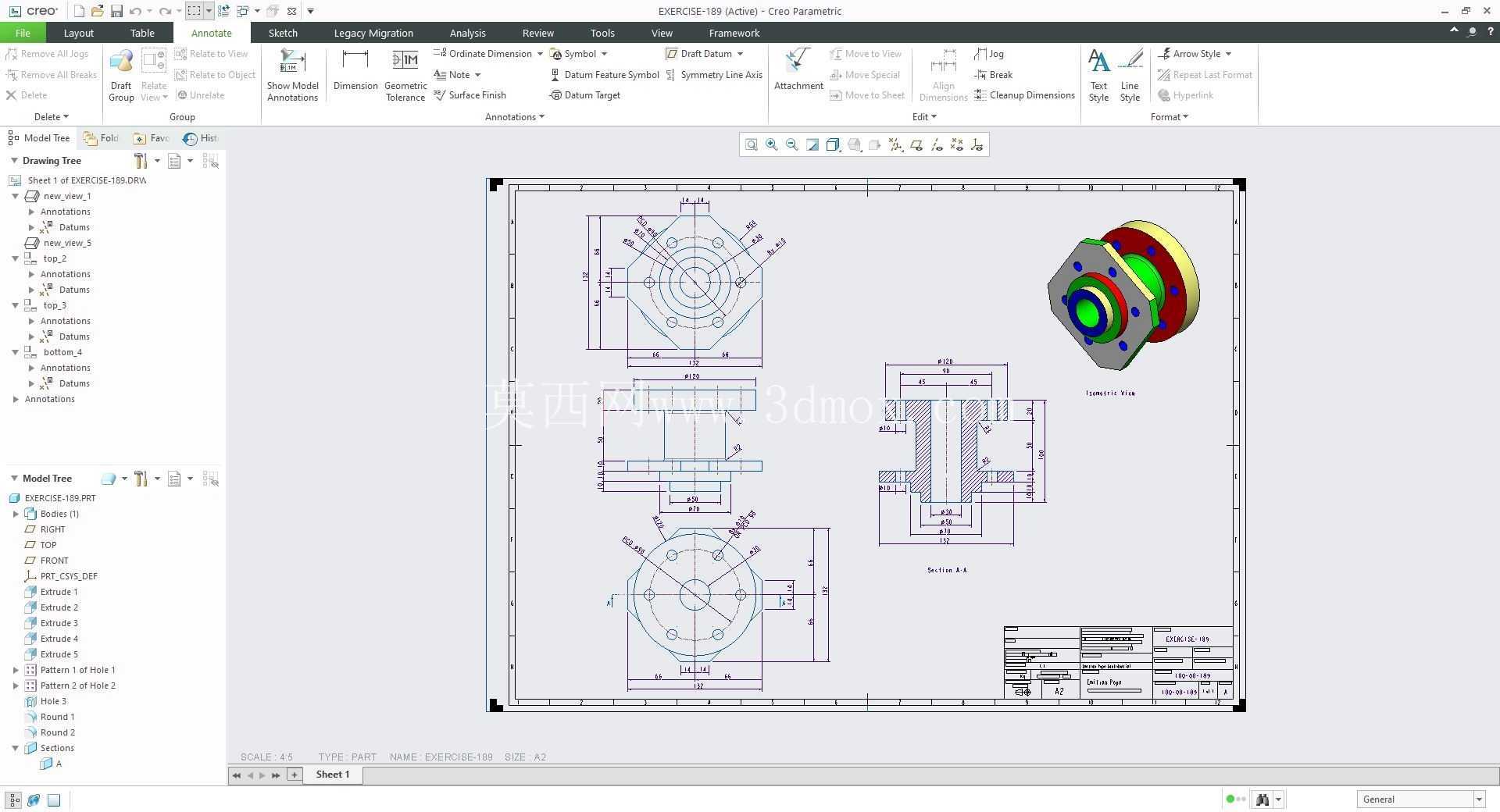Open the File menu
This screenshot has width=1500, height=812.
pos(23,33)
